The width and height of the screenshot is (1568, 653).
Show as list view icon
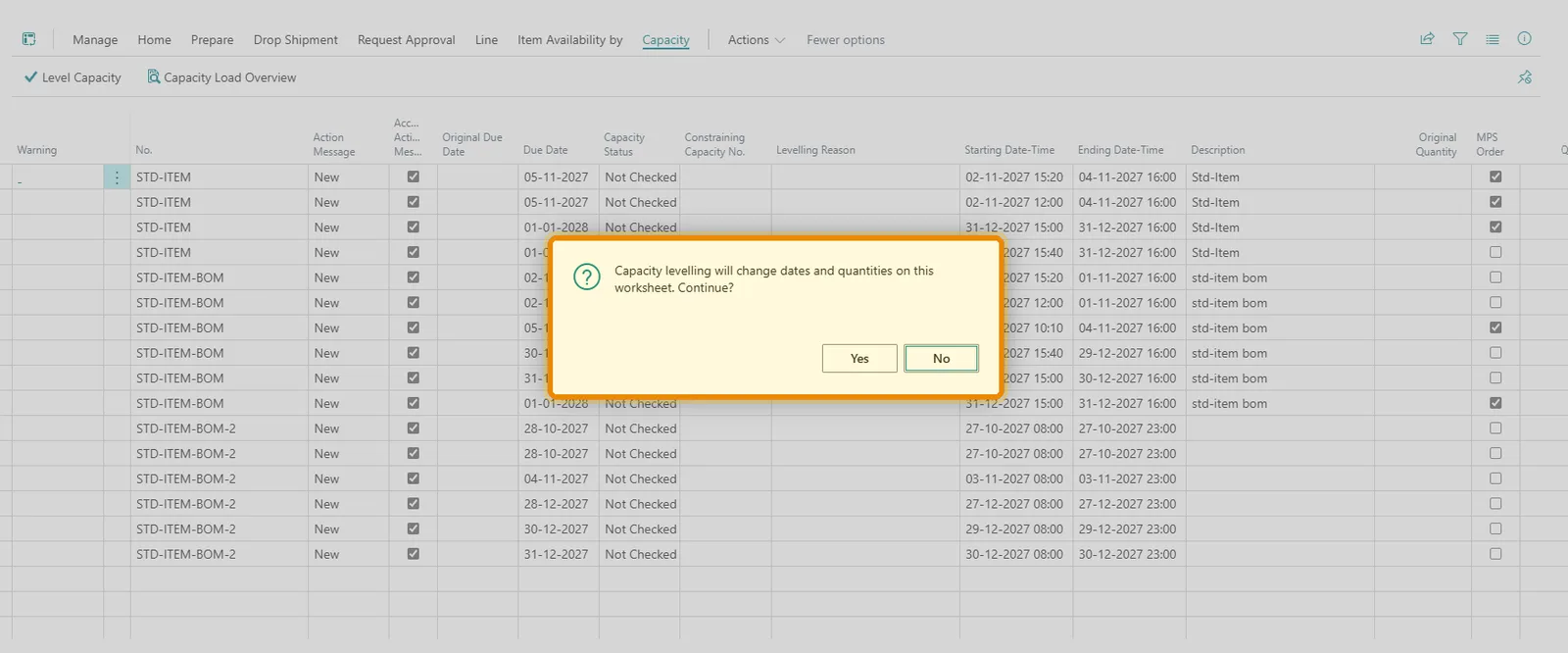(x=1493, y=39)
